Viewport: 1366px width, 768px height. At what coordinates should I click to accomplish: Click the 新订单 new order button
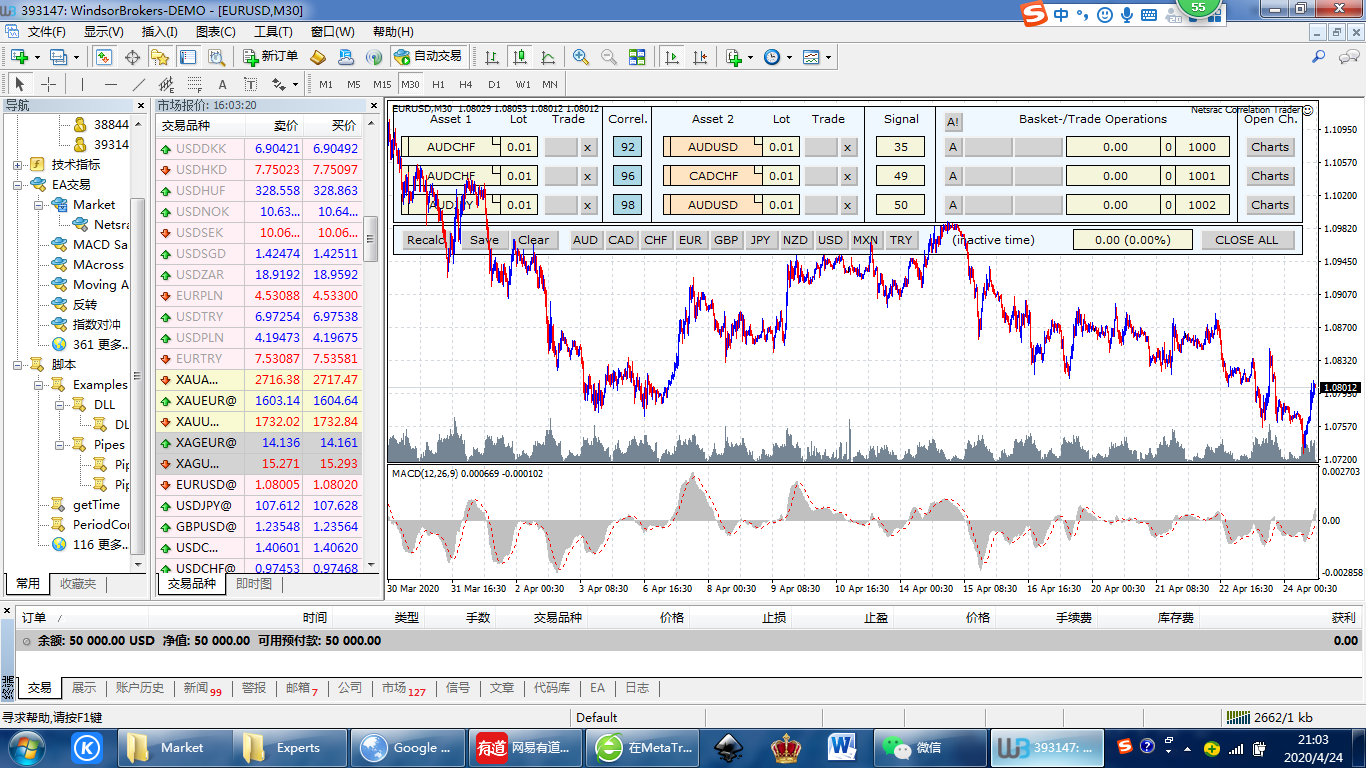click(270, 57)
